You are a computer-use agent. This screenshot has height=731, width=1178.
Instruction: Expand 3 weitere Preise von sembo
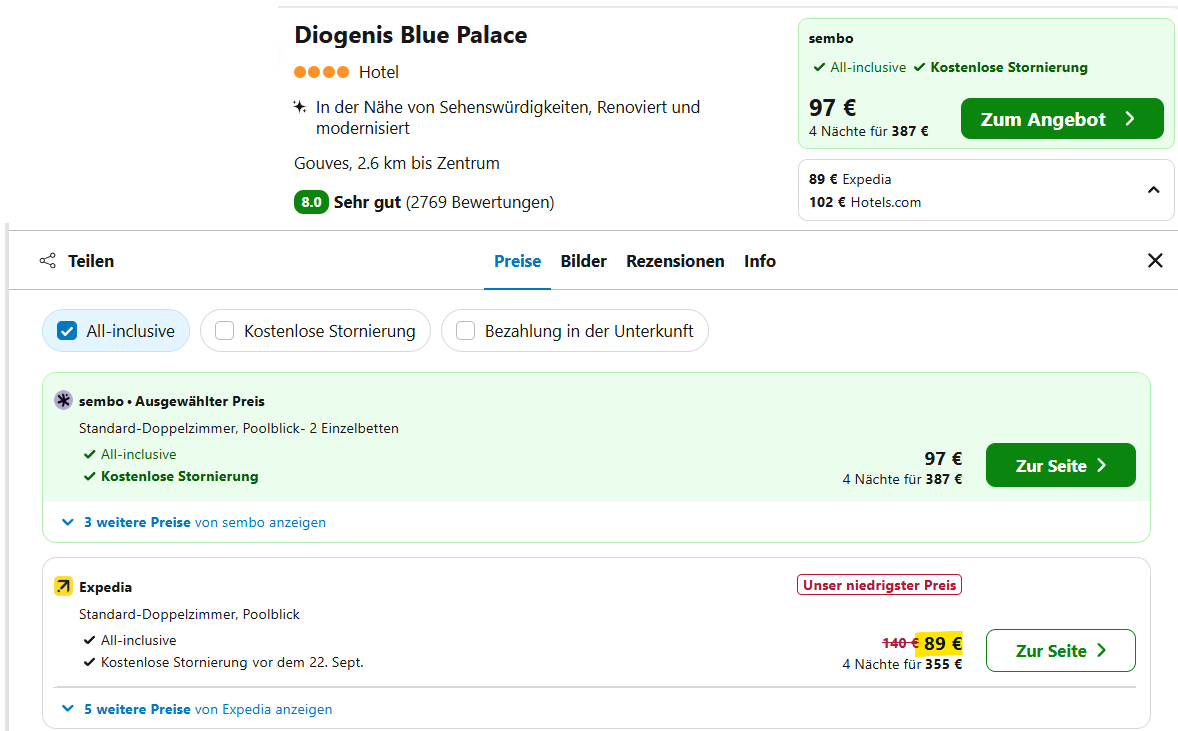[194, 522]
